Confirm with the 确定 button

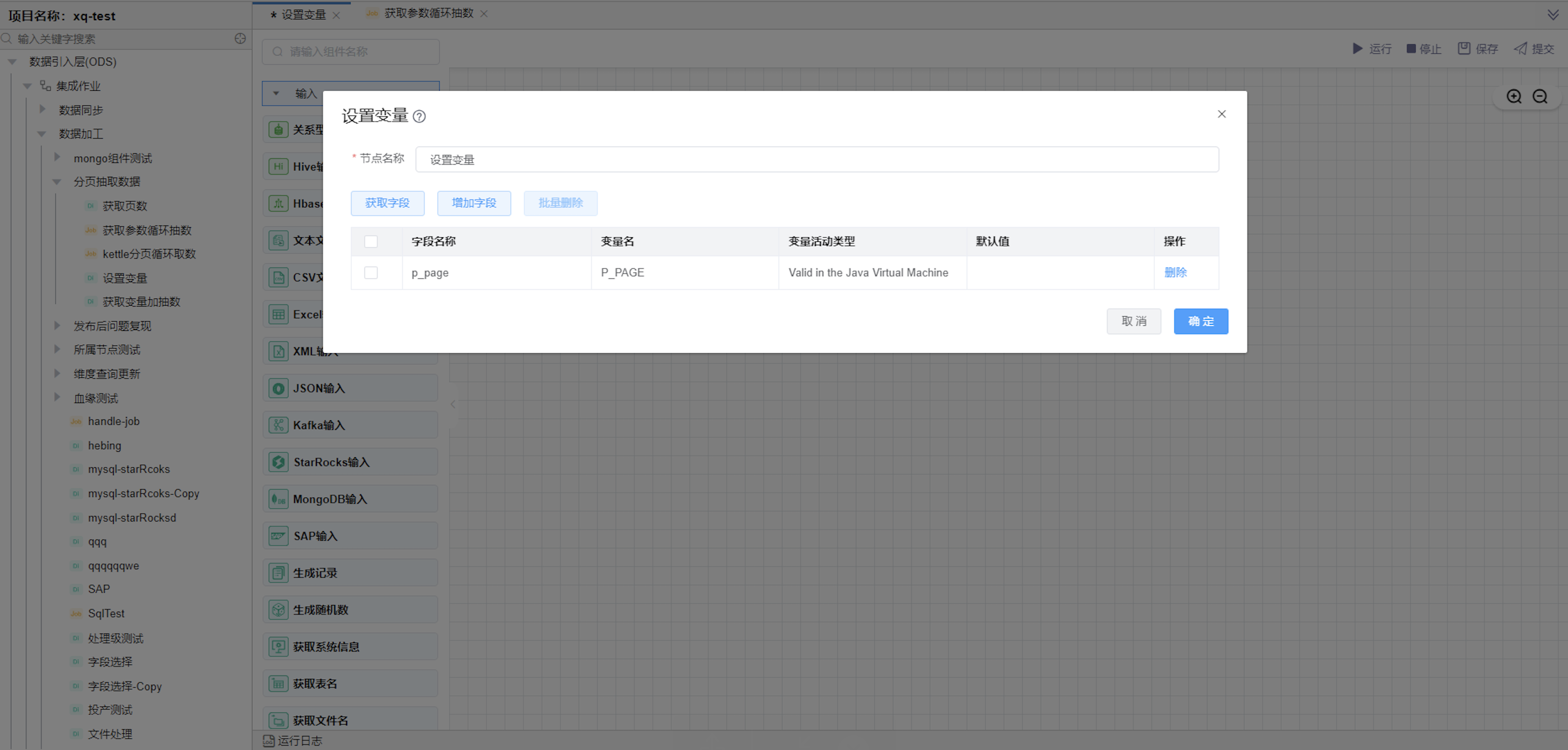pos(1200,321)
